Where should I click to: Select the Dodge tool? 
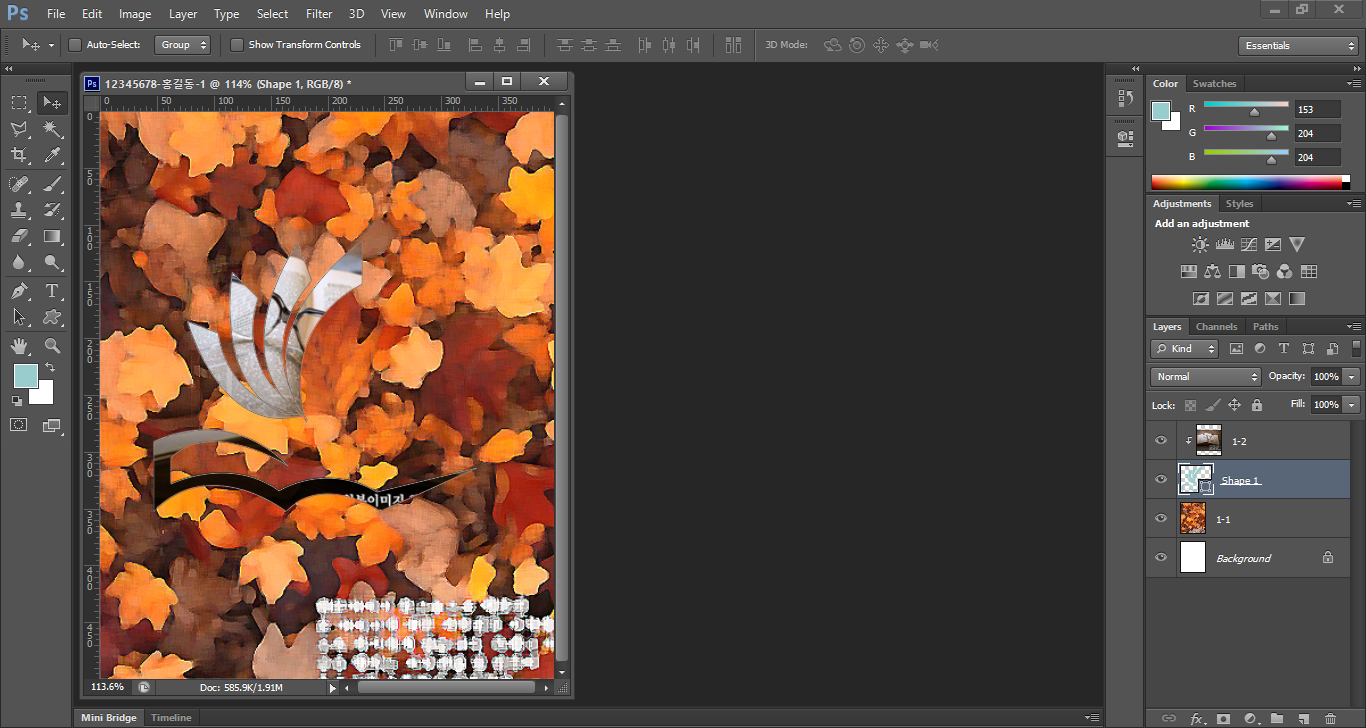point(52,263)
